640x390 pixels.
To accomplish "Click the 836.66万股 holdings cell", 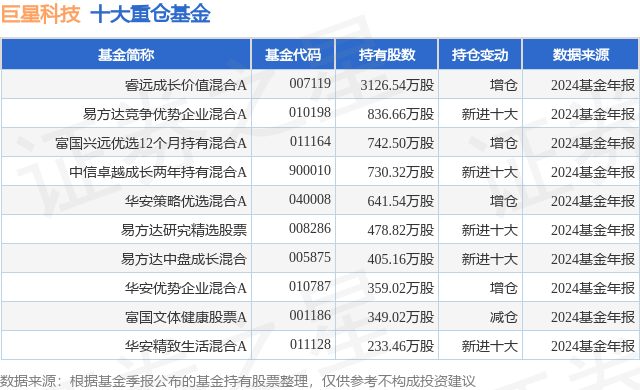I will point(400,114).
